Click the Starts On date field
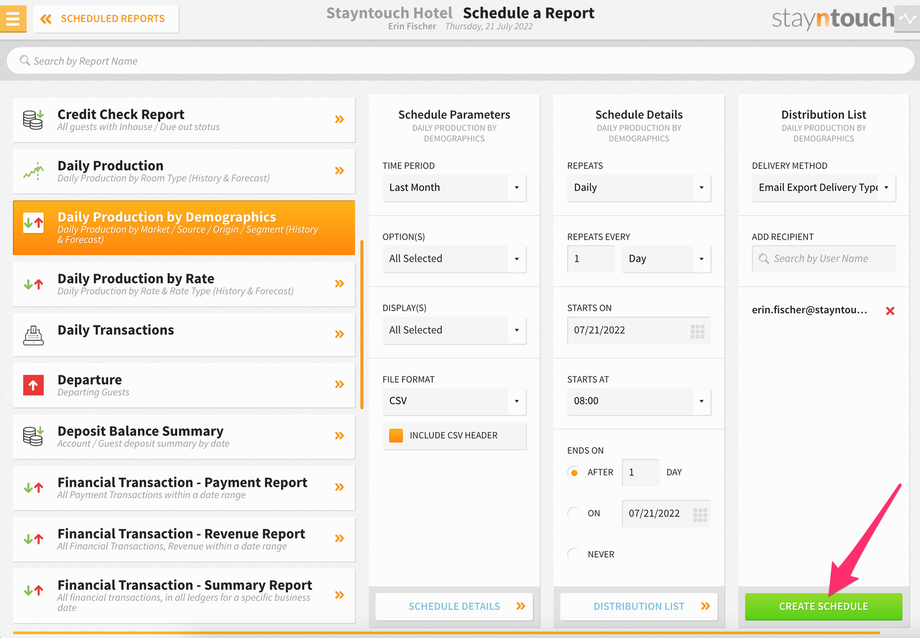Image resolution: width=920 pixels, height=638 pixels. [639, 330]
